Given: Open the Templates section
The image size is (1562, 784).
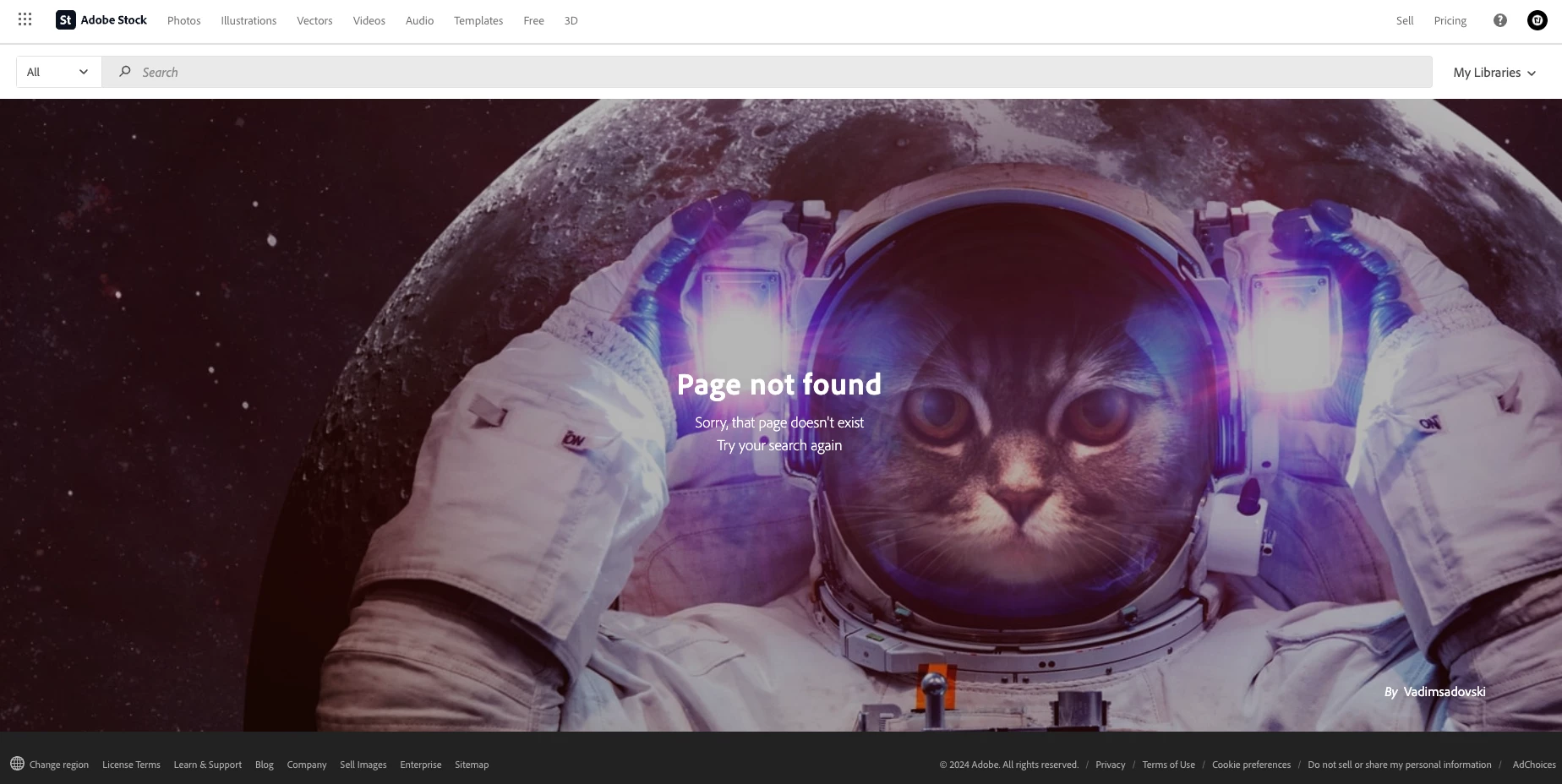Looking at the screenshot, I should pyautogui.click(x=478, y=20).
